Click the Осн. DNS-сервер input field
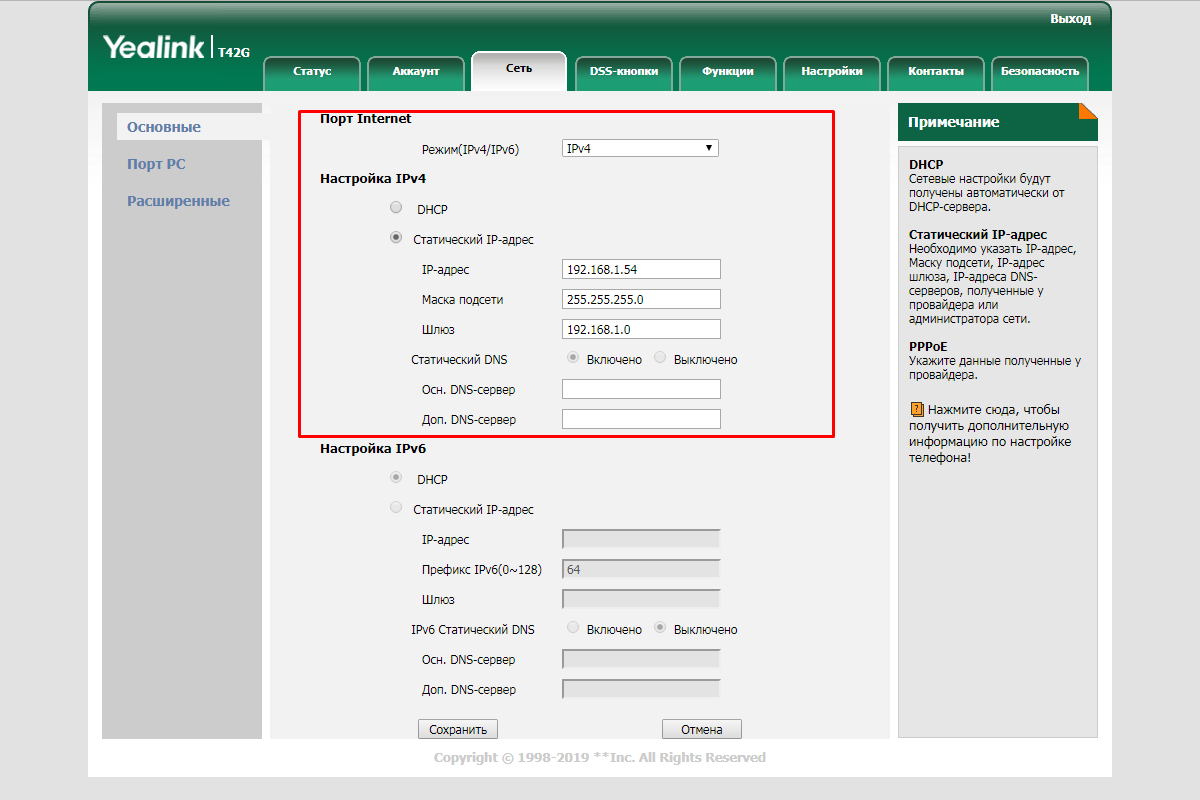Image resolution: width=1200 pixels, height=800 pixels. click(640, 388)
